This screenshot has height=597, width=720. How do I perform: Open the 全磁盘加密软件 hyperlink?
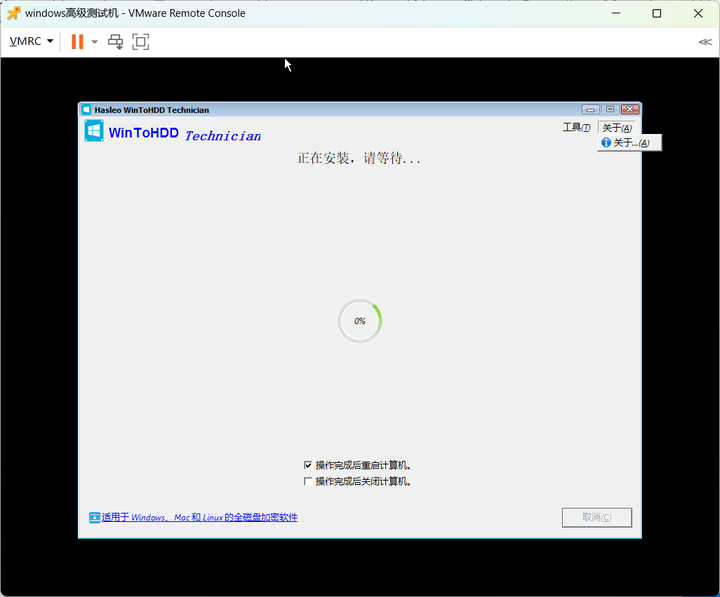pos(199,518)
